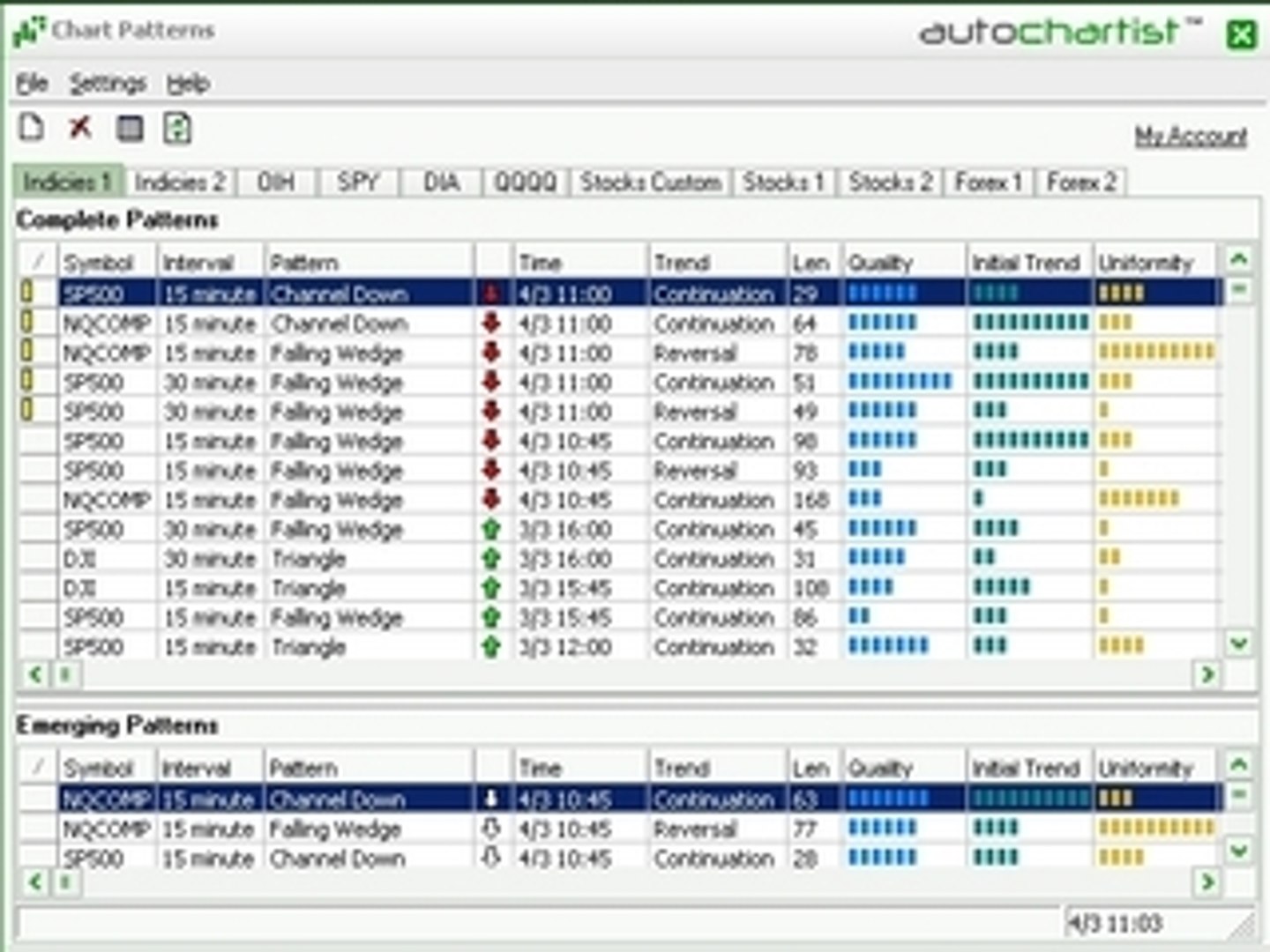Click the yellow marker beside the Len 29 row
The width and height of the screenshot is (1270, 952).
pyautogui.click(x=26, y=292)
